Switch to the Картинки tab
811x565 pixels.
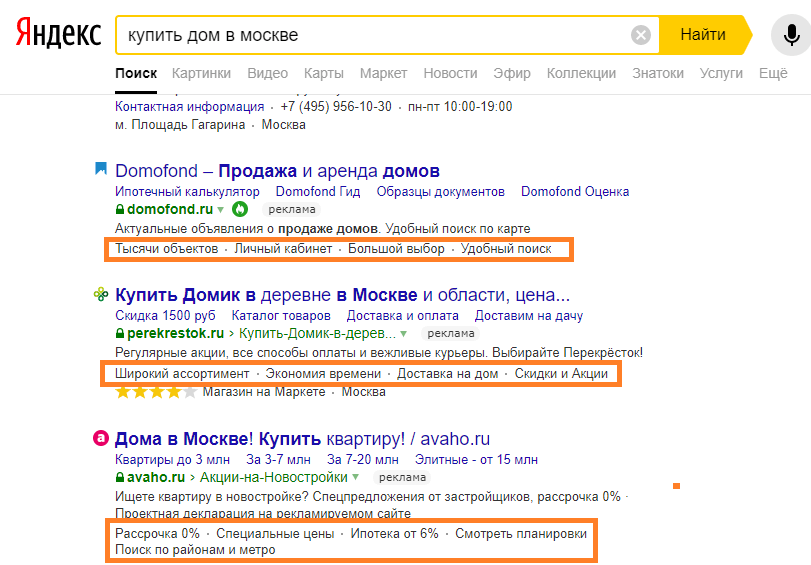(201, 73)
